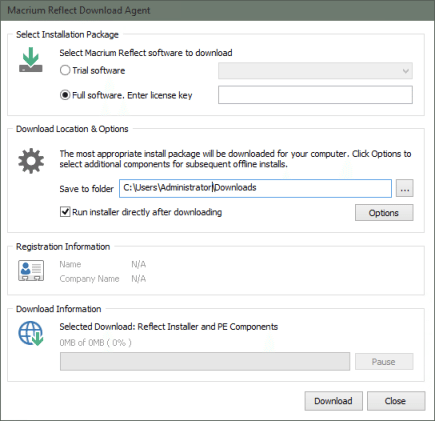Click the Pause button
Viewport: 435px width, 421px height.
(x=384, y=362)
